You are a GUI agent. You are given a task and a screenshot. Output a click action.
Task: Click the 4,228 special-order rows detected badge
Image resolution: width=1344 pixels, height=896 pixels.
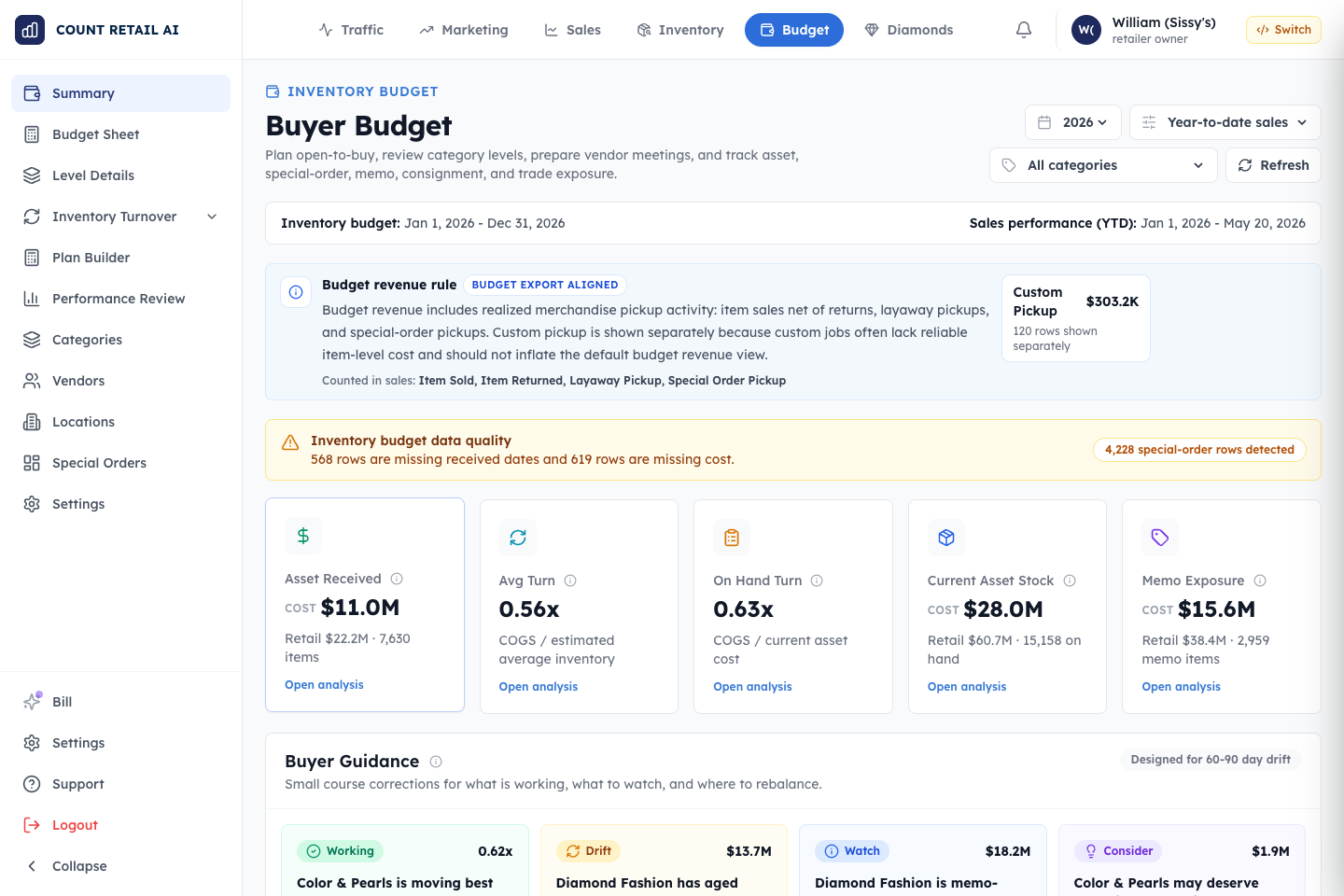click(x=1199, y=450)
